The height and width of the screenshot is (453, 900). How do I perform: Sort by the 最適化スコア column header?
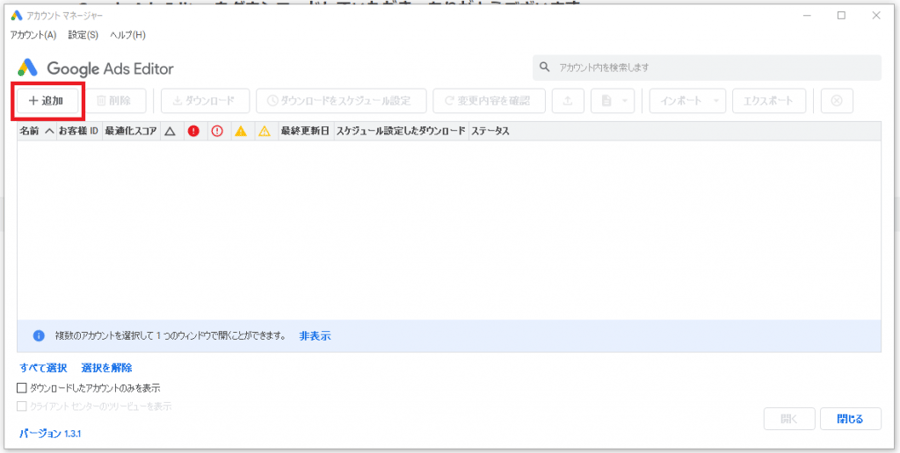[131, 131]
